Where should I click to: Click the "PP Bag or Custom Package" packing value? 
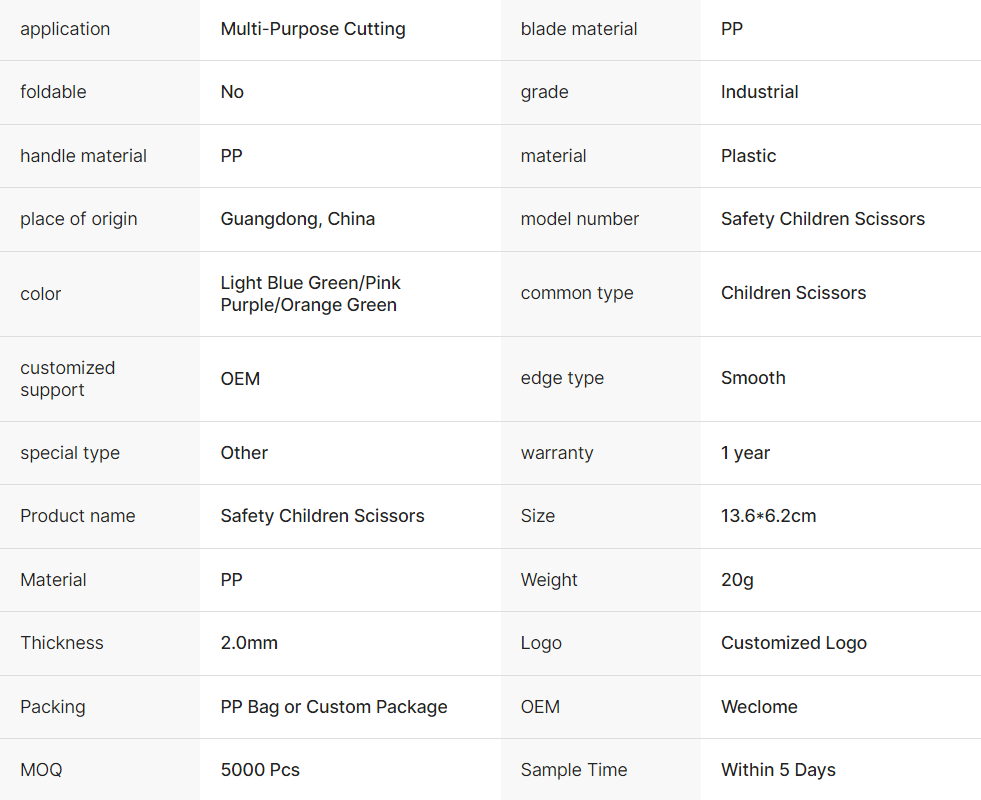(333, 707)
